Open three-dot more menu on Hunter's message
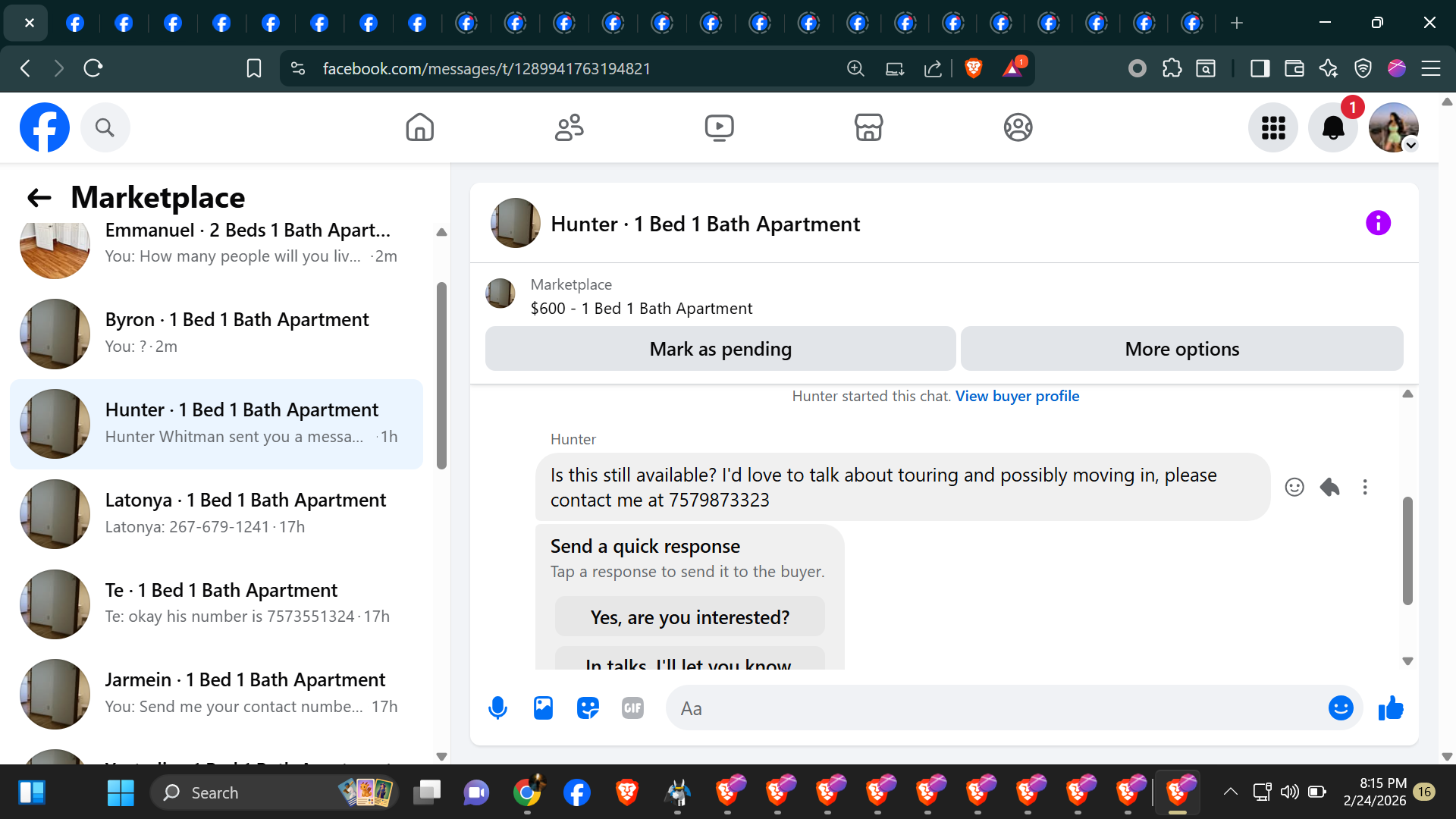 click(1365, 487)
